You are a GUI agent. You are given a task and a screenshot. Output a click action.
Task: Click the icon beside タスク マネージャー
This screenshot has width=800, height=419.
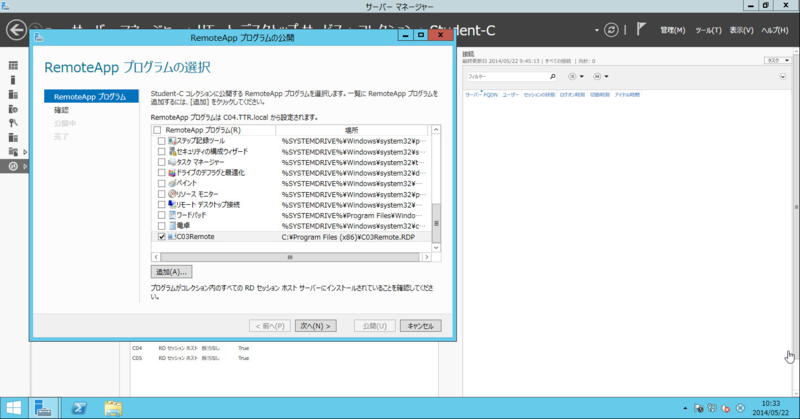click(172, 162)
